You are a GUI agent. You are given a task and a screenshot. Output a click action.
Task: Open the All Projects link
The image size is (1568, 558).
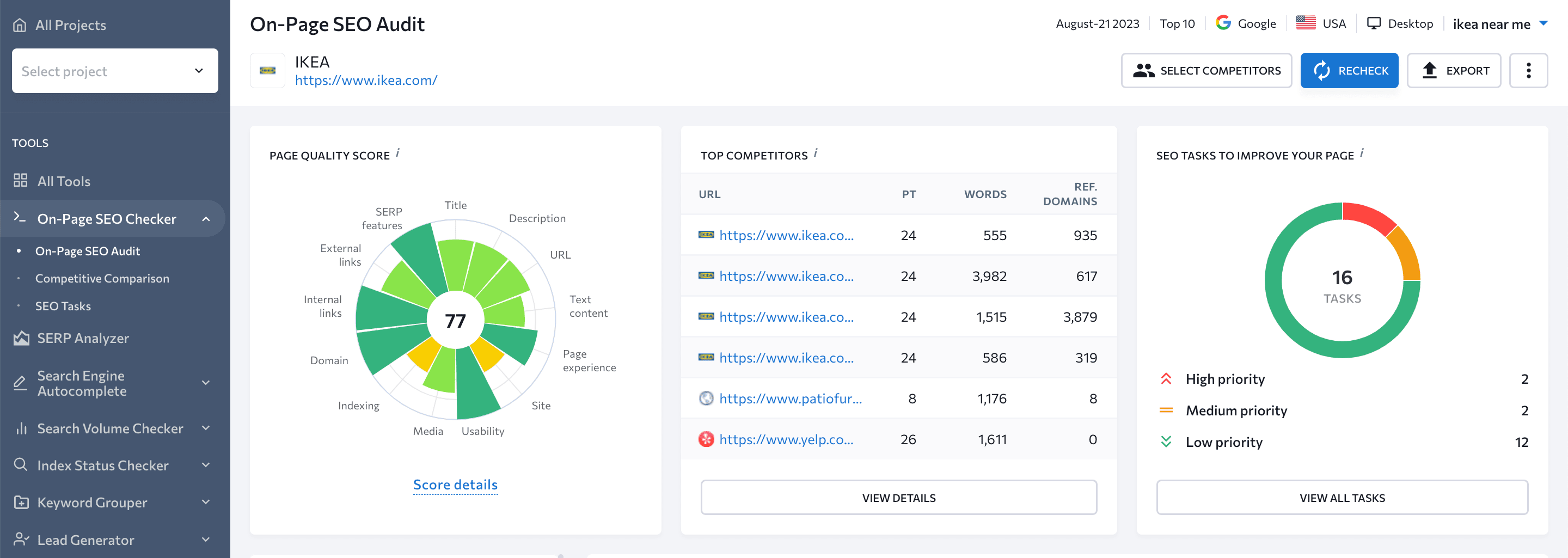tap(71, 25)
